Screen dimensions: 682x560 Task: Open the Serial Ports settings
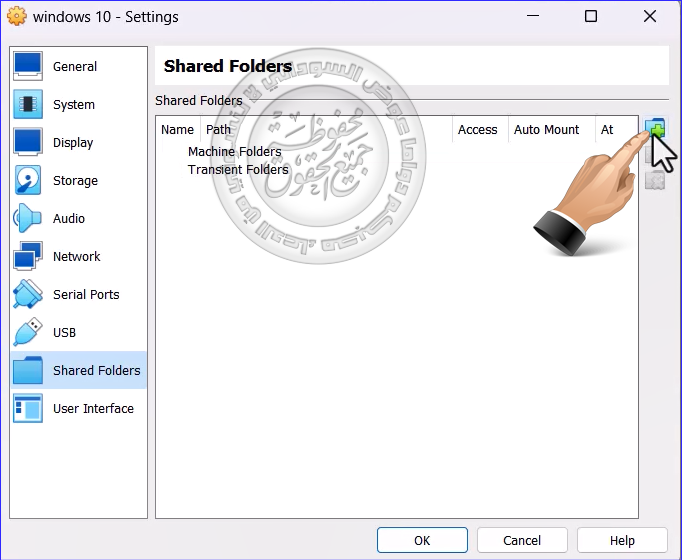coord(86,295)
